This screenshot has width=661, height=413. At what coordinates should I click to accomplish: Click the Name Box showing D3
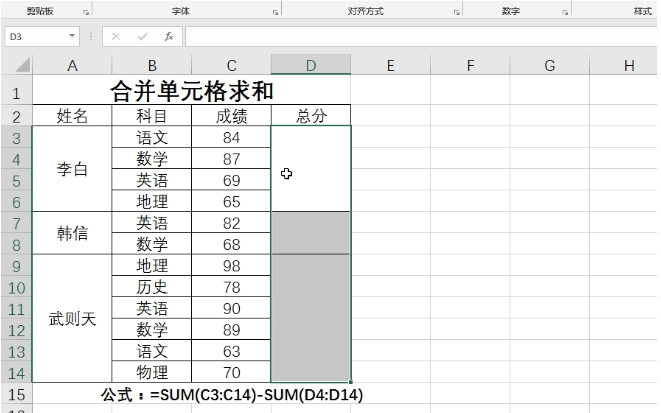35,36
